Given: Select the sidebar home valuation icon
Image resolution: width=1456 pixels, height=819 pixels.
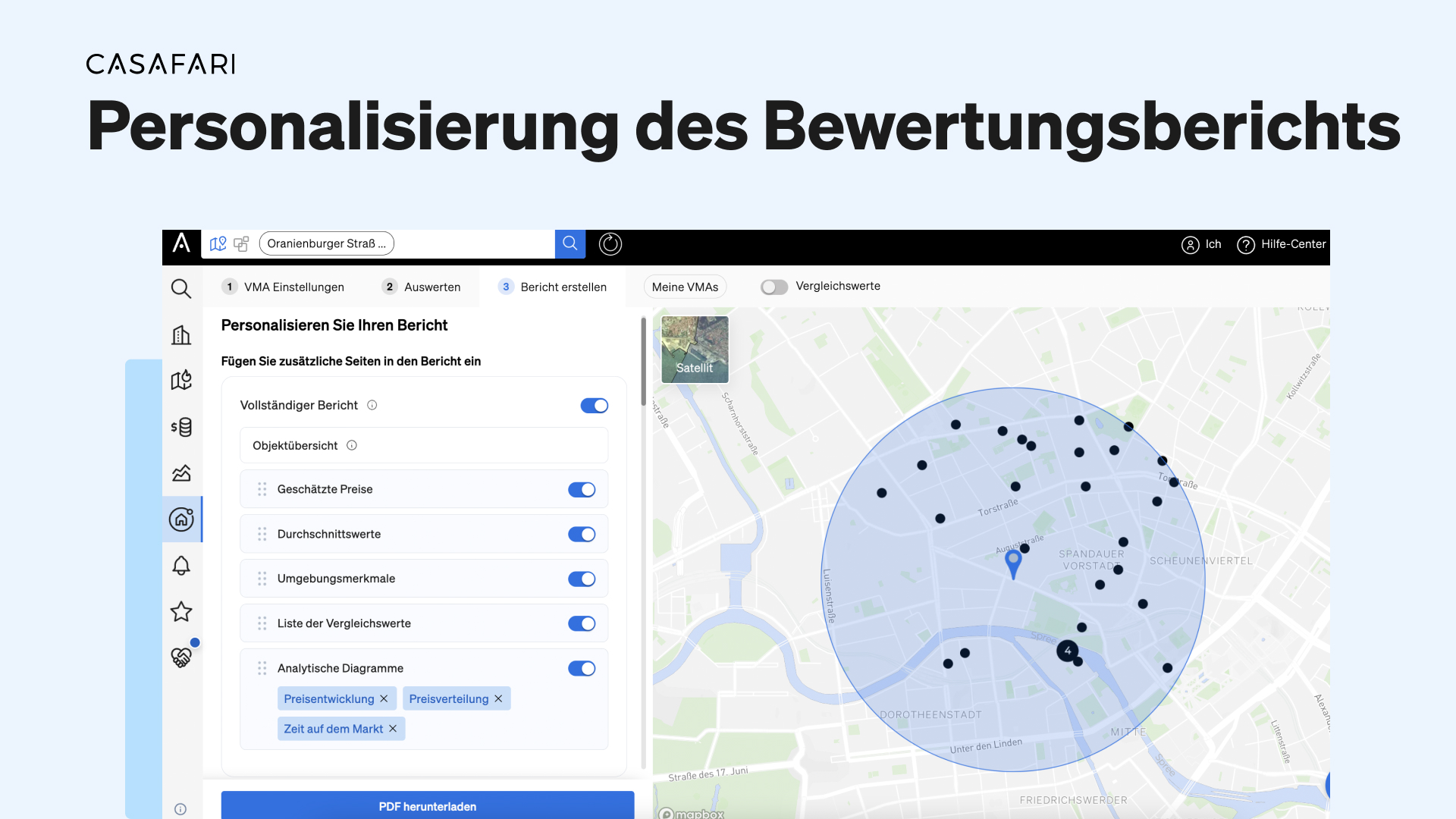Looking at the screenshot, I should (181, 519).
